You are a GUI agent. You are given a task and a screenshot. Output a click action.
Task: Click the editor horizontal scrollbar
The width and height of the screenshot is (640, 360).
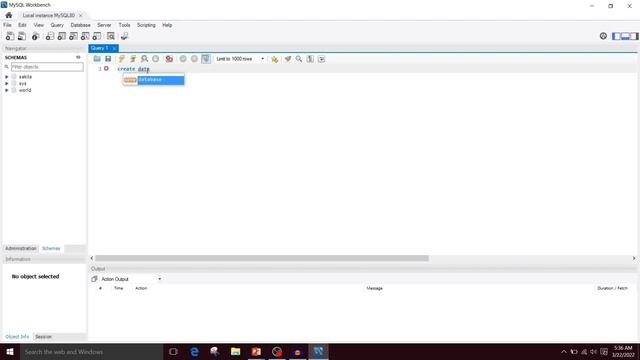click(262, 258)
